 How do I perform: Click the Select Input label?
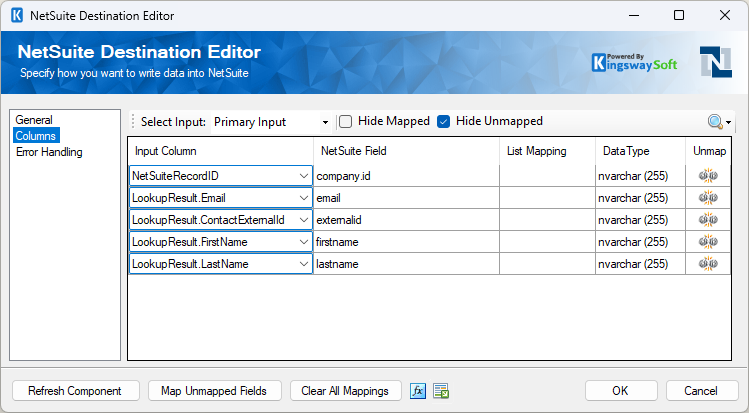click(173, 122)
